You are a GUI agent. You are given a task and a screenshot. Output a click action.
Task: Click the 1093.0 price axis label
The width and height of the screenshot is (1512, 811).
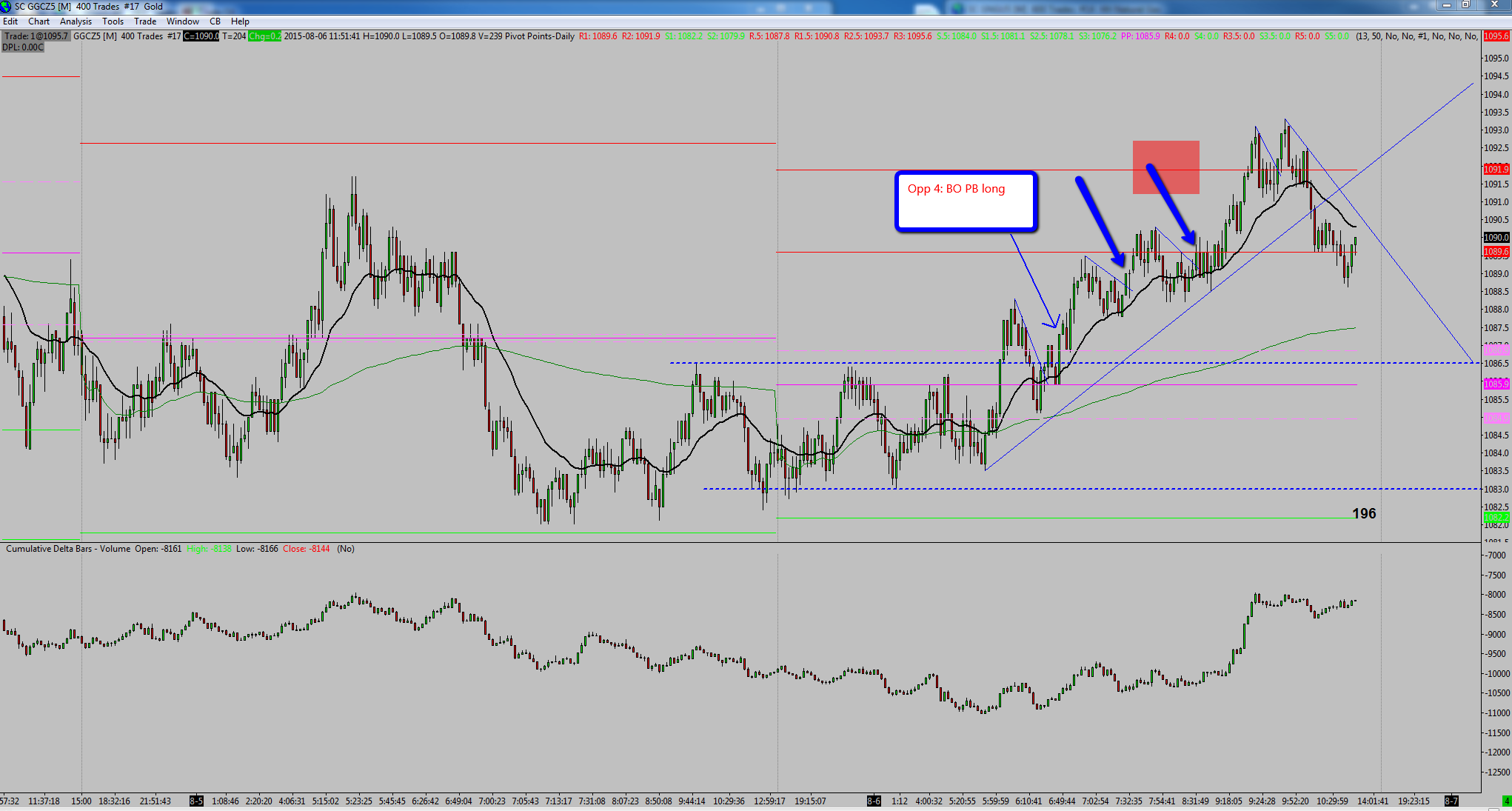pos(1496,130)
